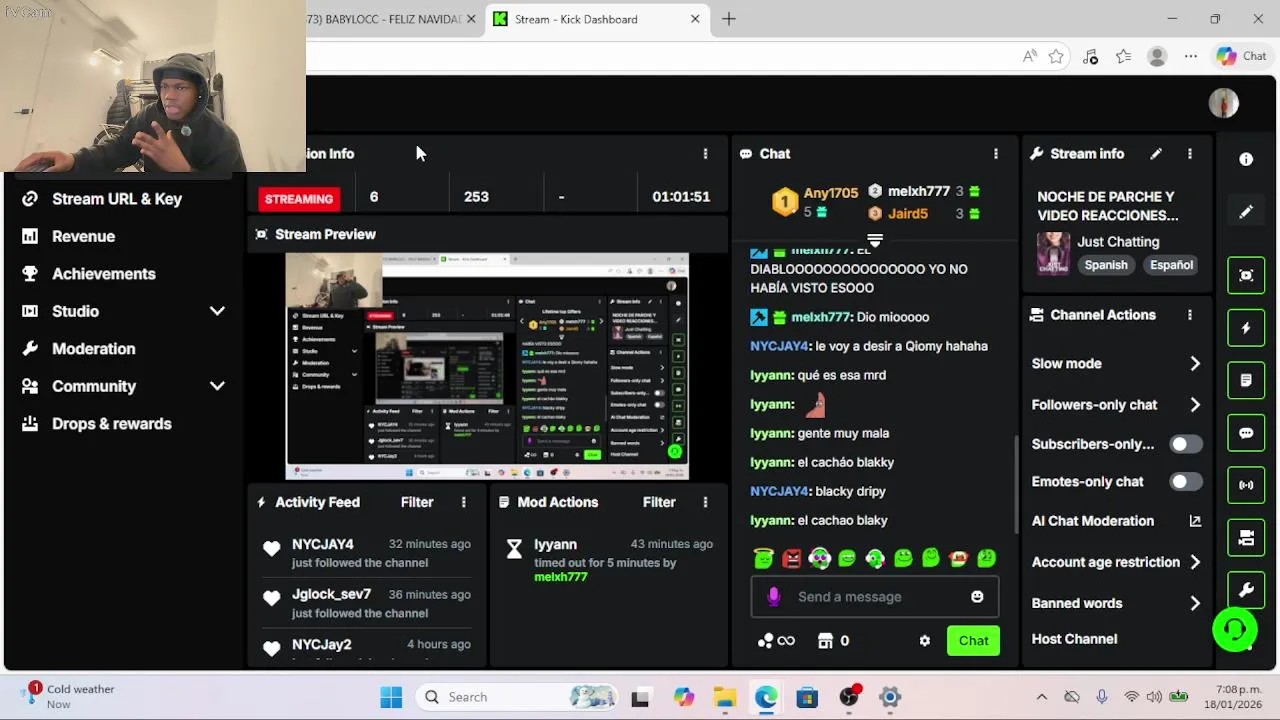Open the emoji picker smiley in message box
The width and height of the screenshot is (1280, 720).
[977, 597]
